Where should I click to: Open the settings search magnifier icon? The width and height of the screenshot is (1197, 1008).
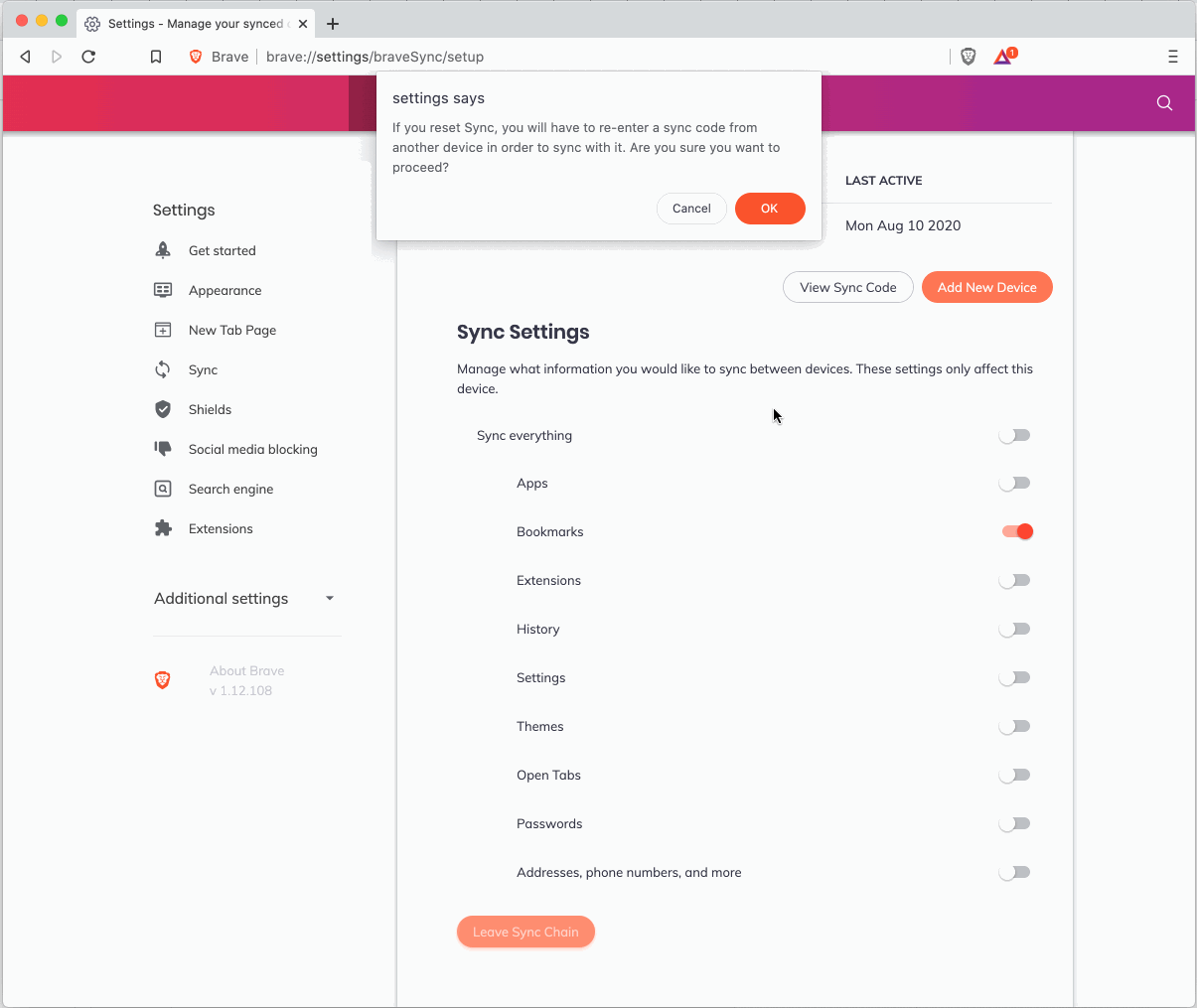coord(1163,102)
